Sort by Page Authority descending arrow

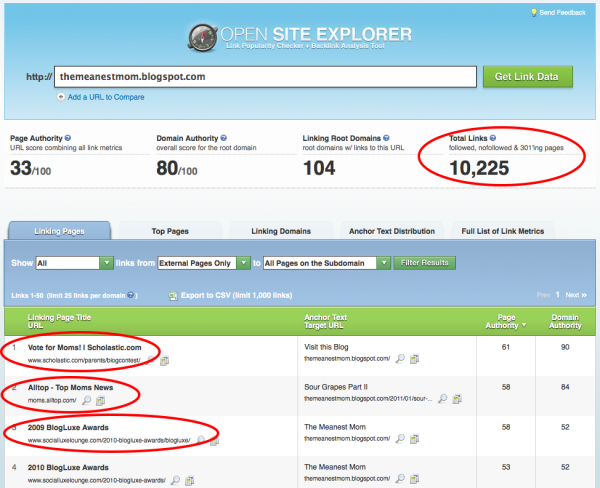click(x=524, y=325)
